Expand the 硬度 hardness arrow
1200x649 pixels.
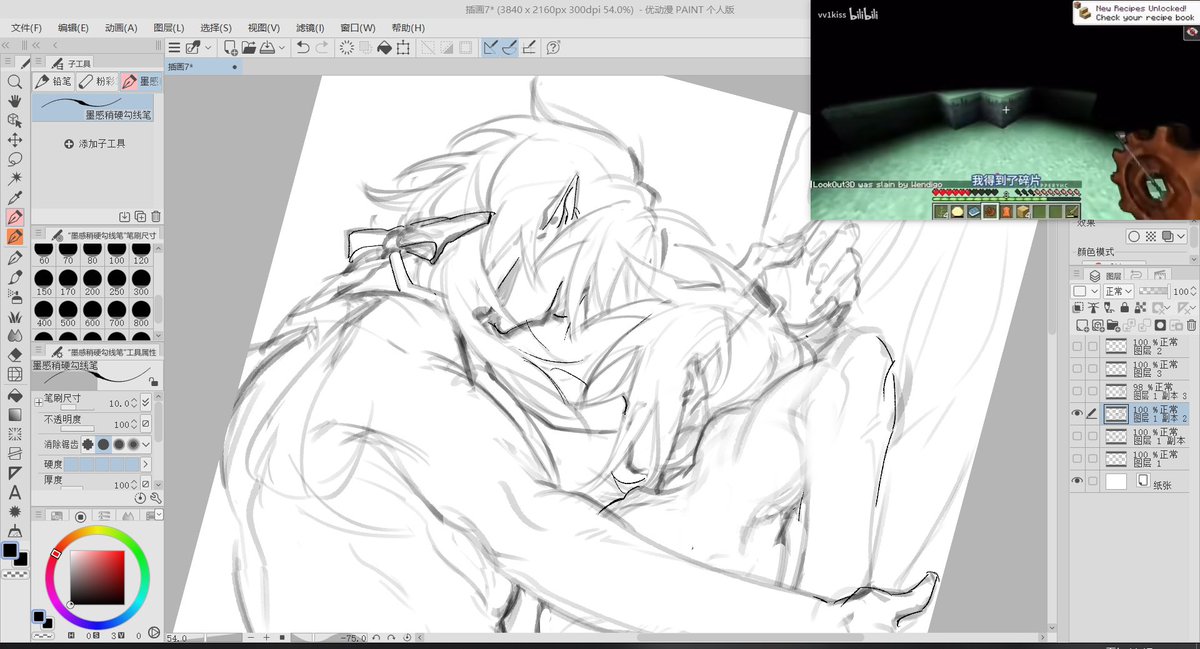tap(146, 464)
